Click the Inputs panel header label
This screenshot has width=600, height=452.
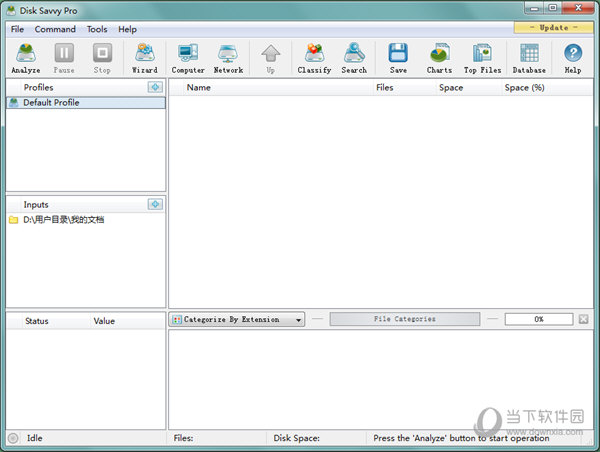tap(36, 205)
